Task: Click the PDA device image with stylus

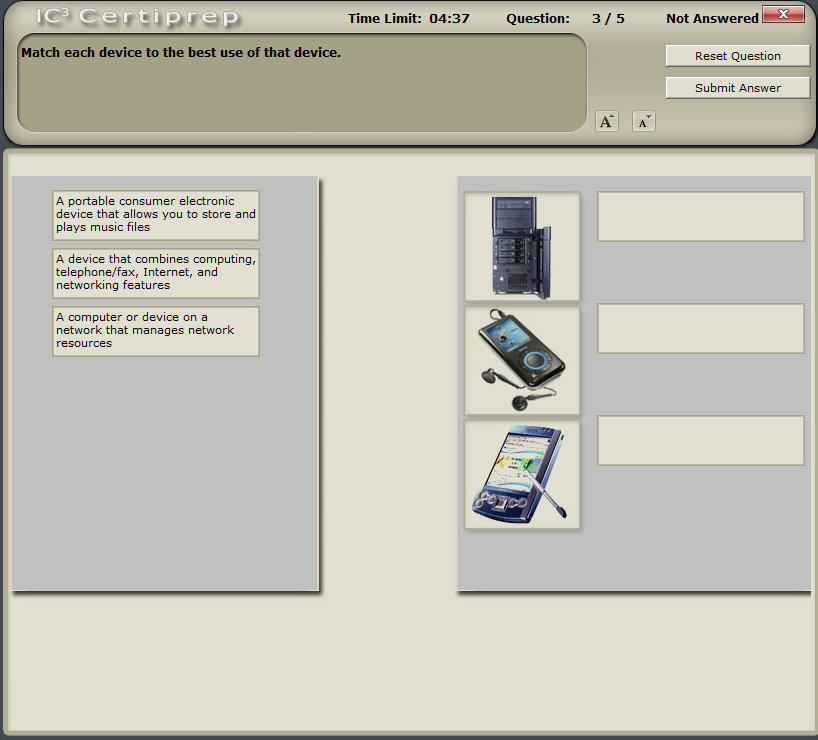Action: (x=521, y=473)
